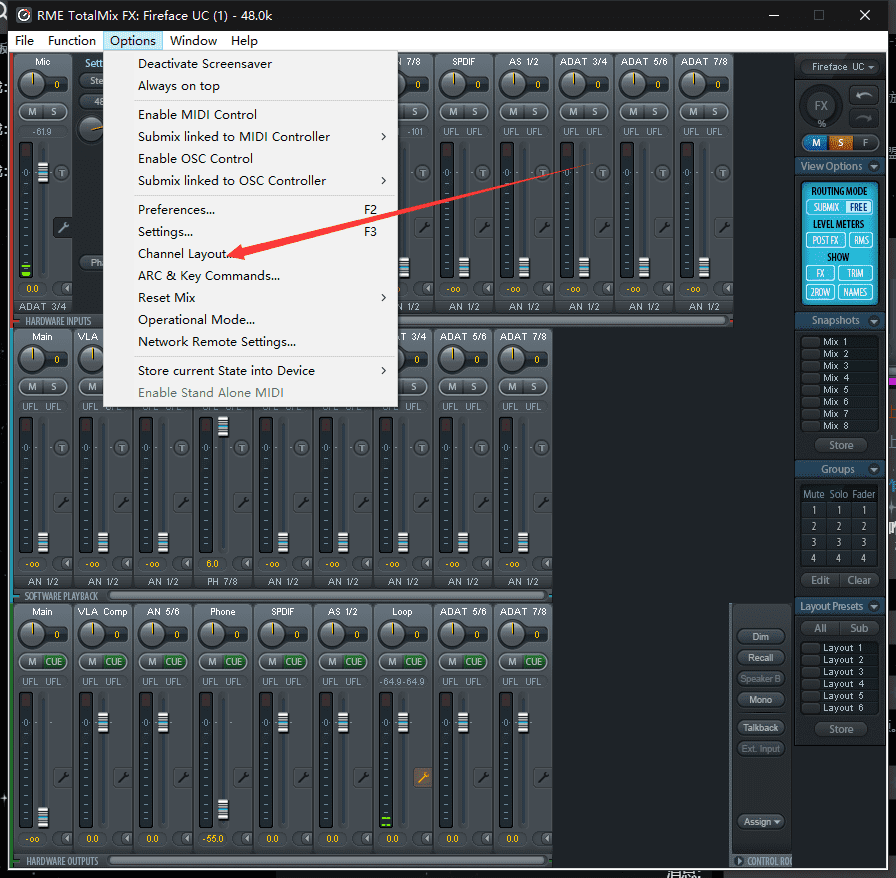Click the undo arrow in control strip
The height and width of the screenshot is (878, 896).
coord(863,95)
